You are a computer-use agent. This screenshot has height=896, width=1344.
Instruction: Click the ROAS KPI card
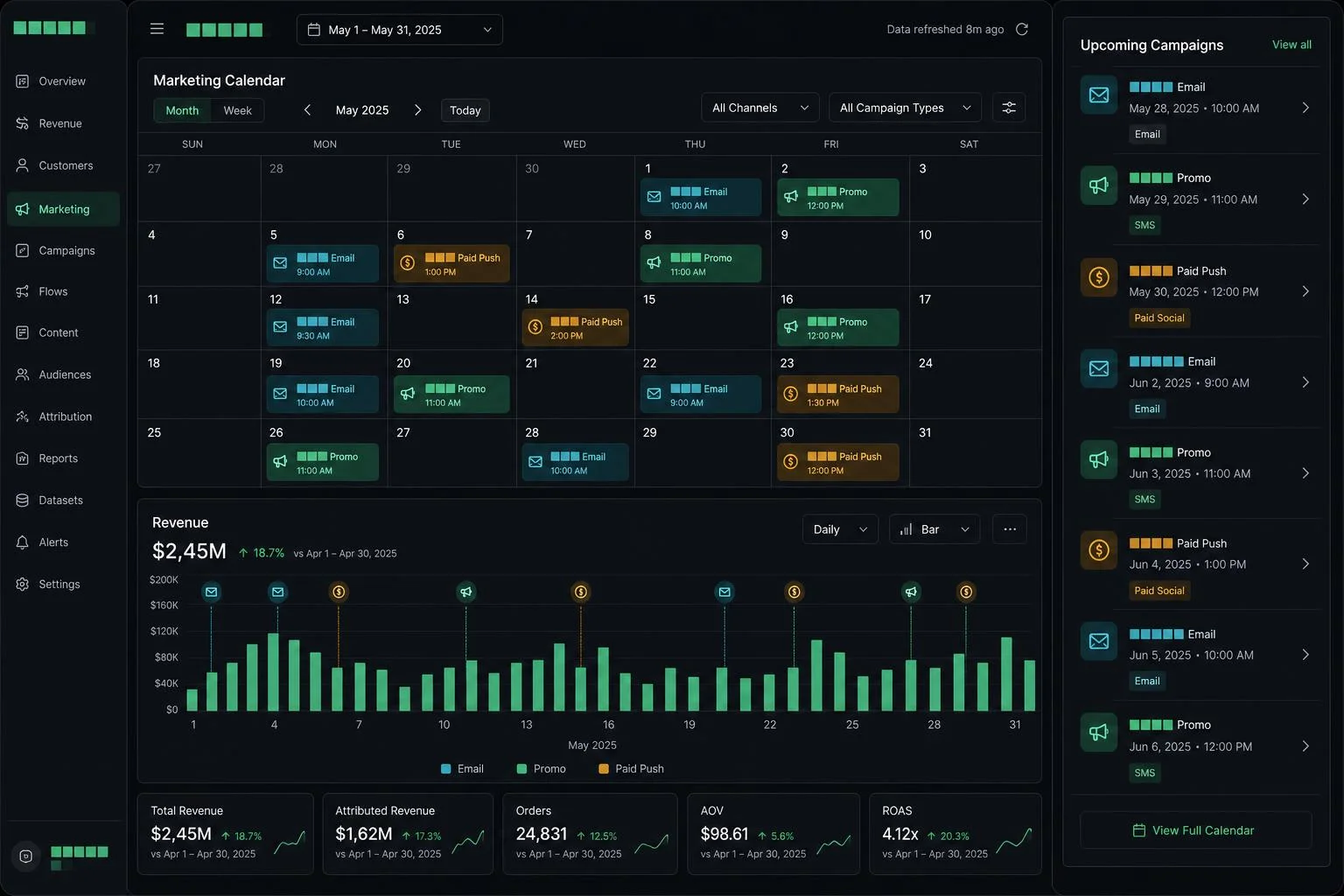pyautogui.click(x=955, y=834)
